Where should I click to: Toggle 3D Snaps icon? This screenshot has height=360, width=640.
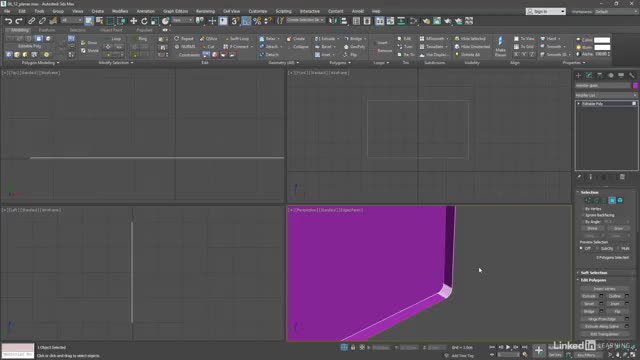tap(235, 21)
